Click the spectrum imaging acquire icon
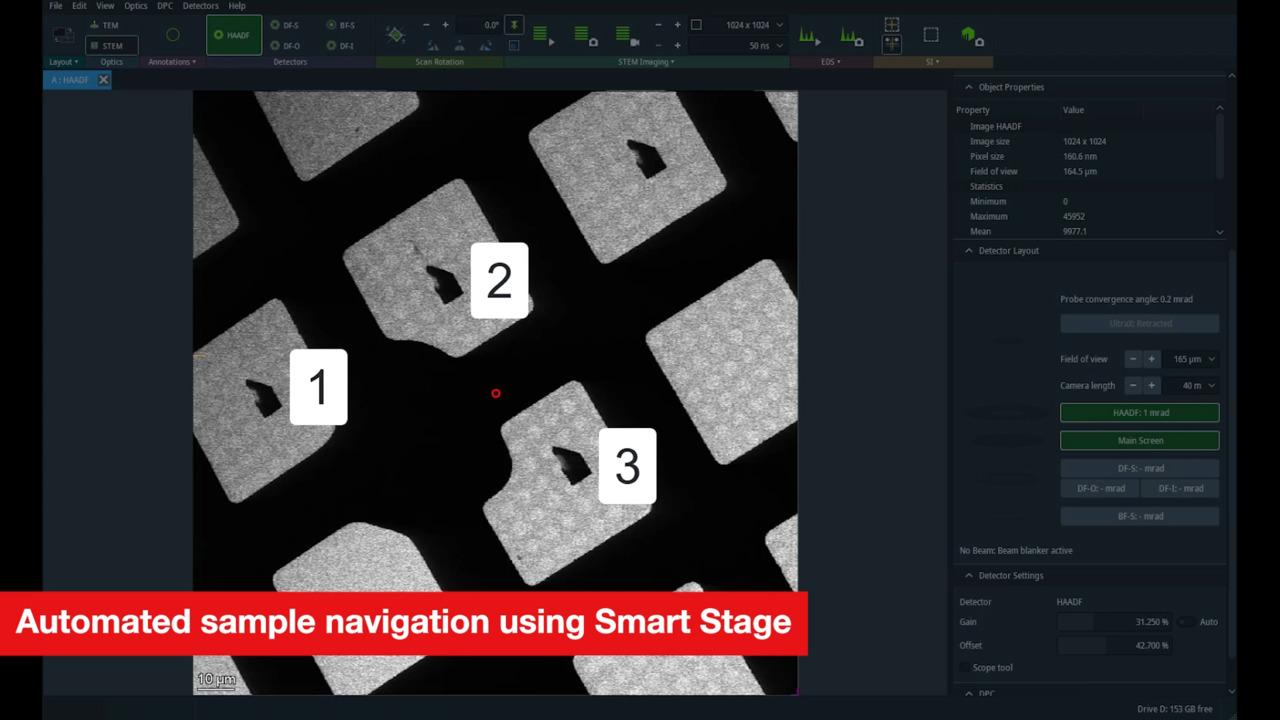This screenshot has height=720, width=1280. [x=971, y=37]
